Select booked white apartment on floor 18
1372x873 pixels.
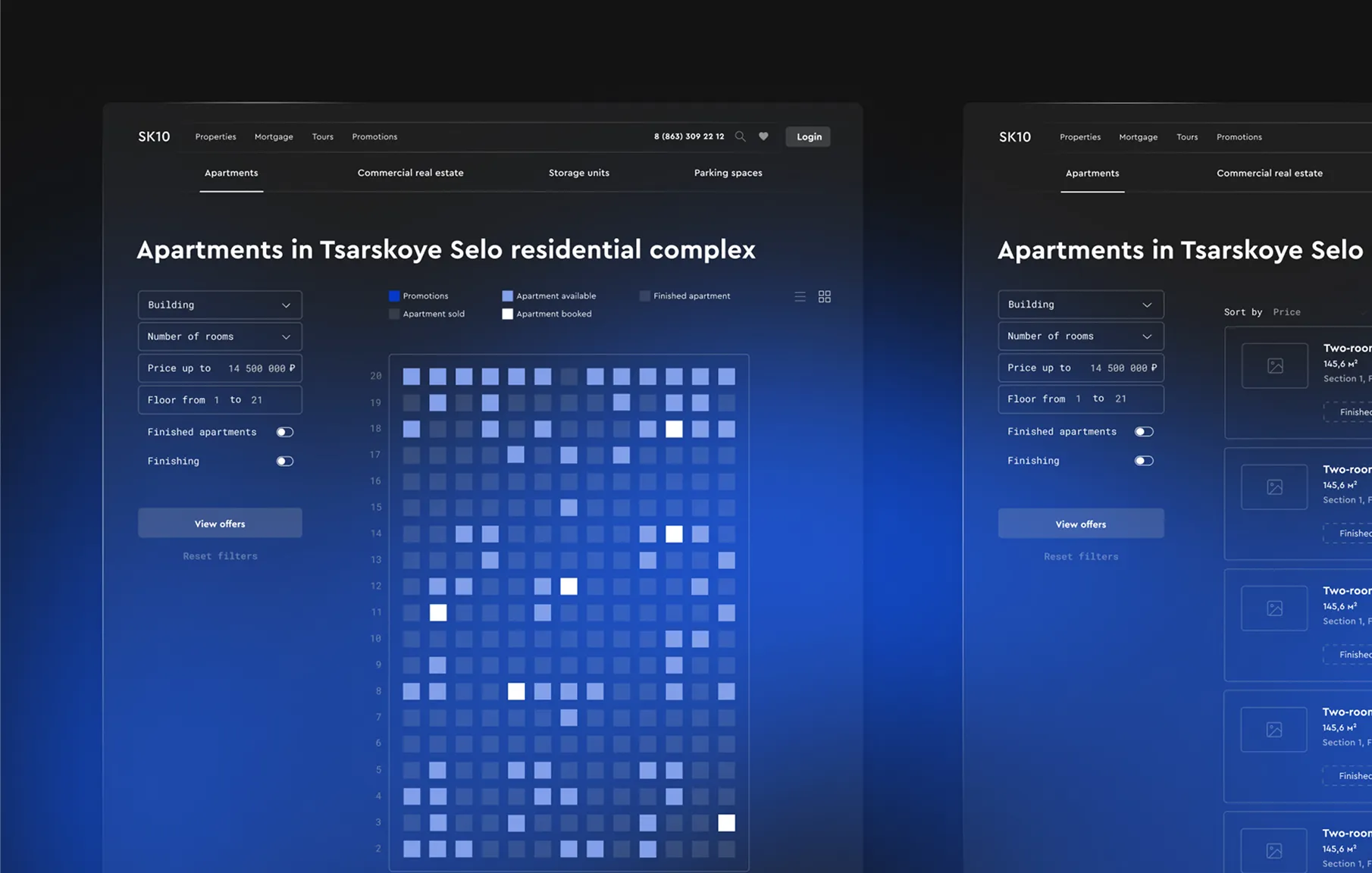[x=674, y=429]
